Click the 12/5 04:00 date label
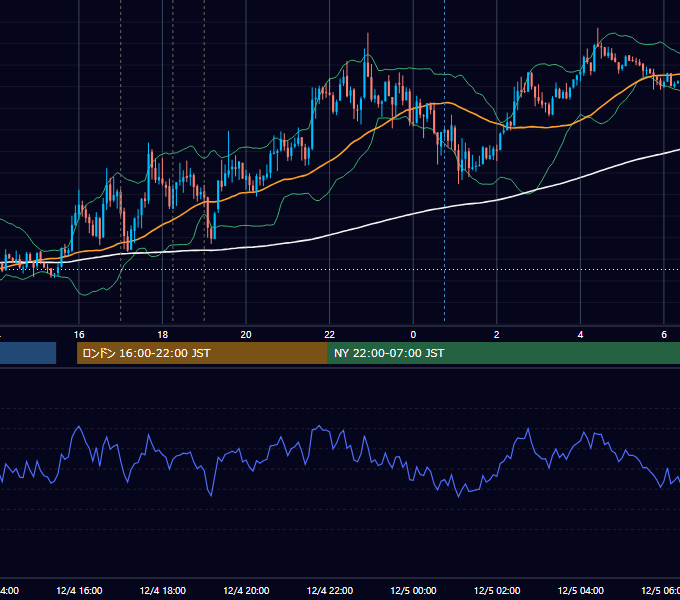This screenshot has height=600, width=680. click(x=581, y=591)
